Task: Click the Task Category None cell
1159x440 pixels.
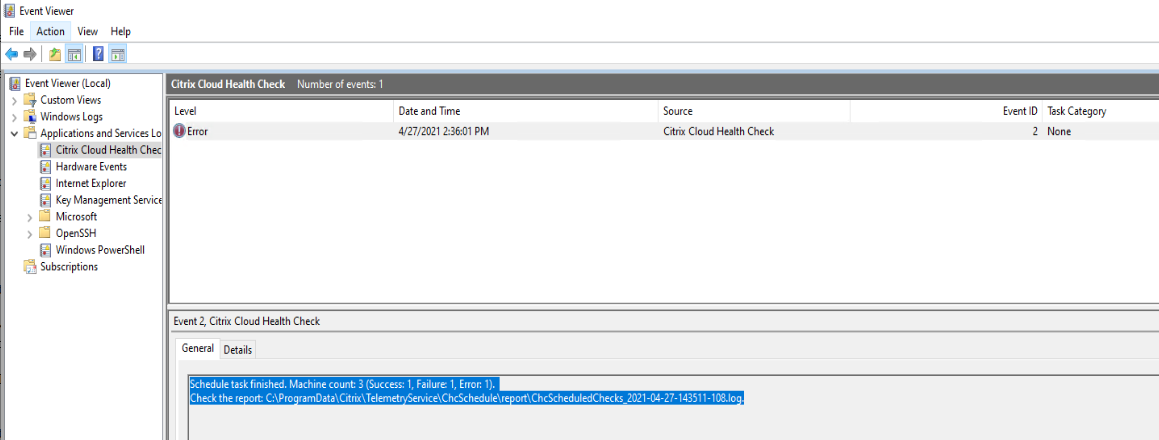Action: (1059, 132)
